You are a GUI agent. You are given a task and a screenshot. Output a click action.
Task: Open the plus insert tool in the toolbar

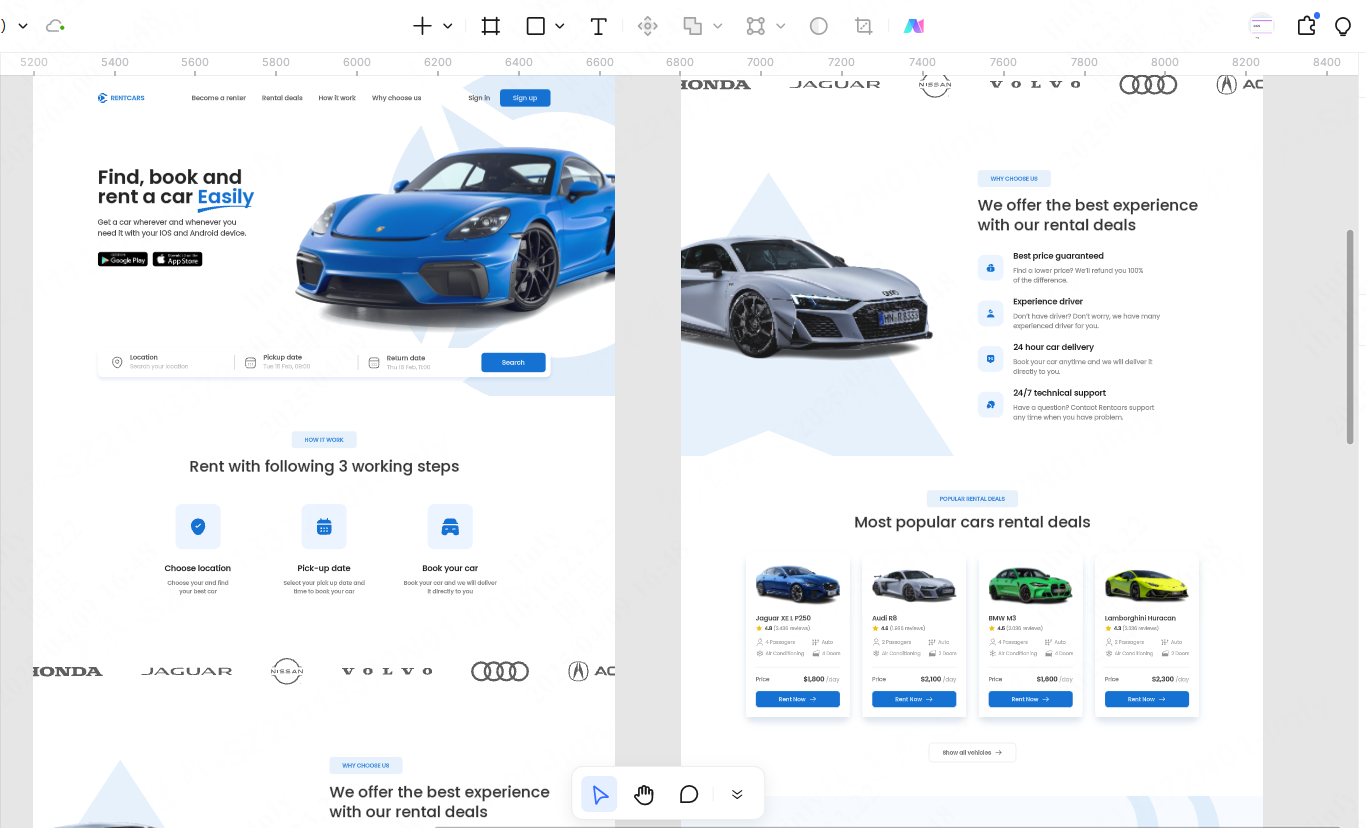tap(422, 26)
